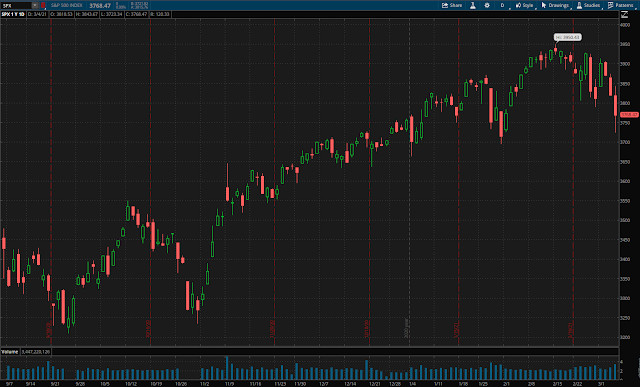
Task: Click the Studies beaker icon
Action: tap(579, 5)
